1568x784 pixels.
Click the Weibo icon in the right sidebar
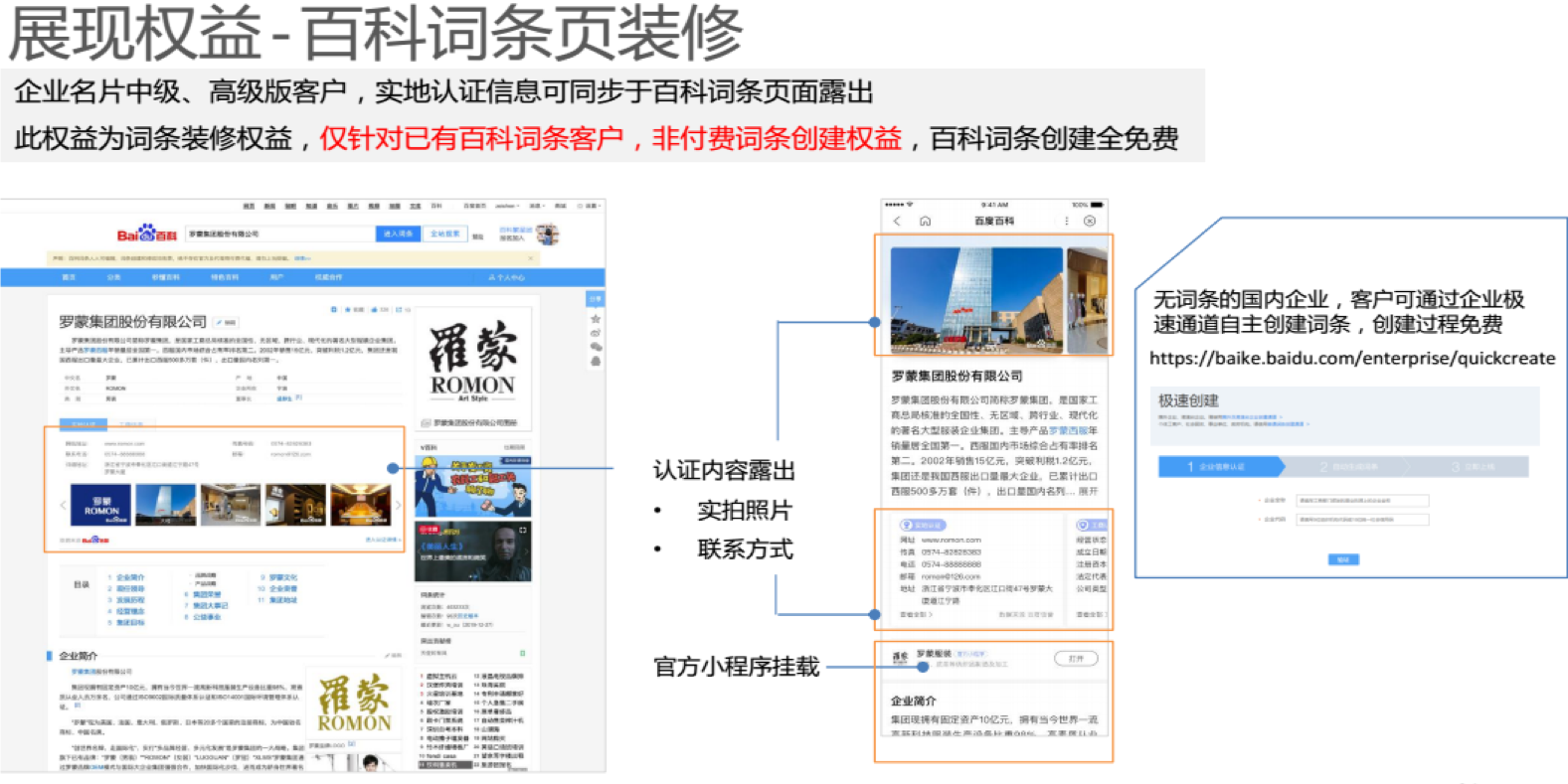pyautogui.click(x=596, y=333)
